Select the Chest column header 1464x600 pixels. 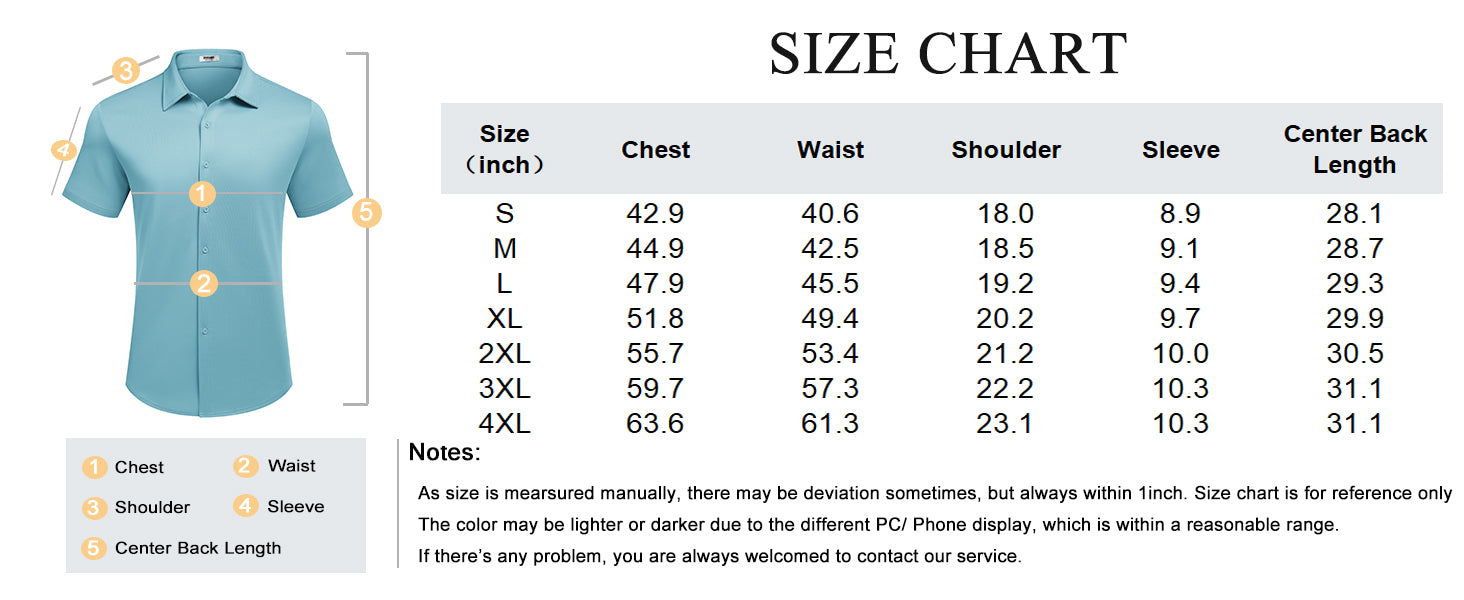click(655, 150)
